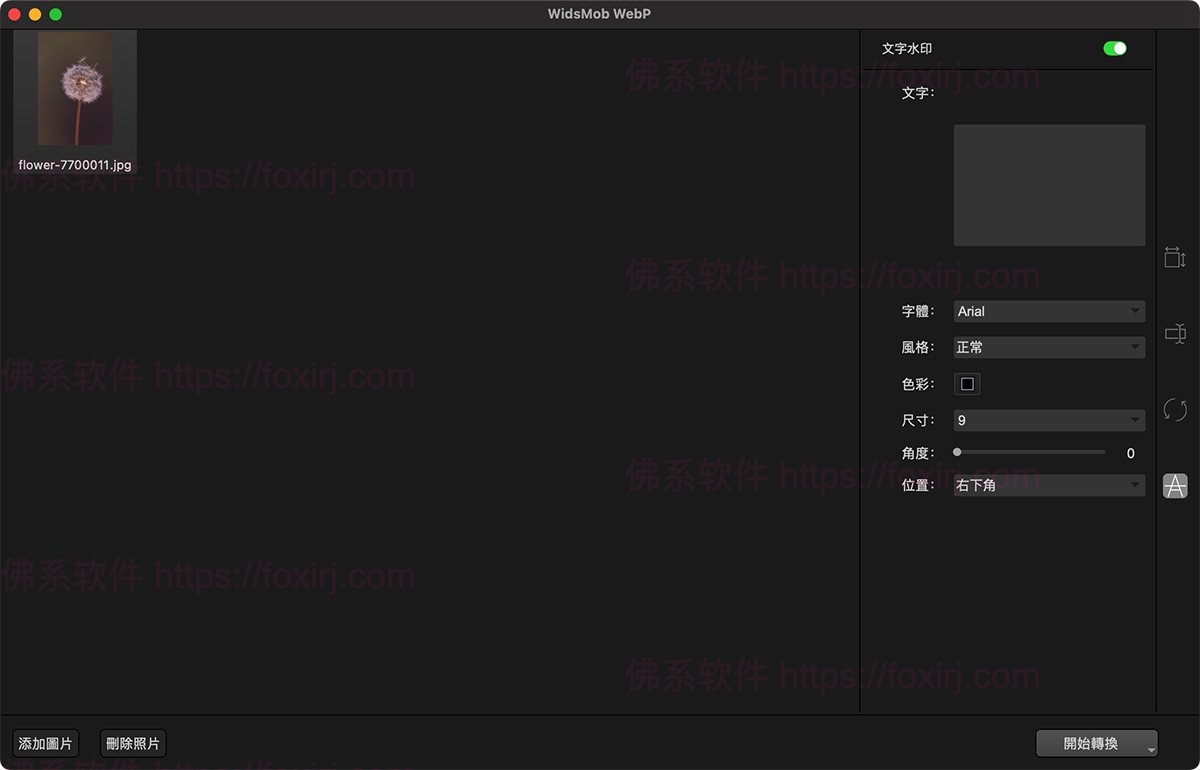Open the 色彩 watermark color picker

pos(966,383)
